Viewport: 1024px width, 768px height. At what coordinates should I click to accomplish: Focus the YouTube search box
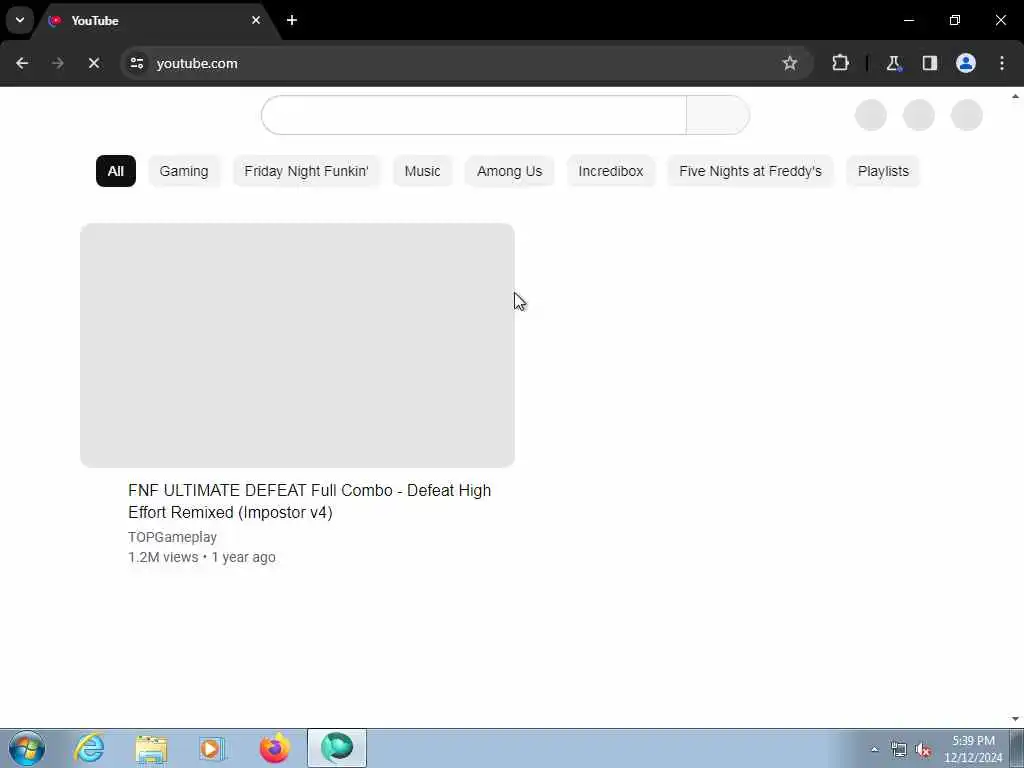[x=474, y=115]
